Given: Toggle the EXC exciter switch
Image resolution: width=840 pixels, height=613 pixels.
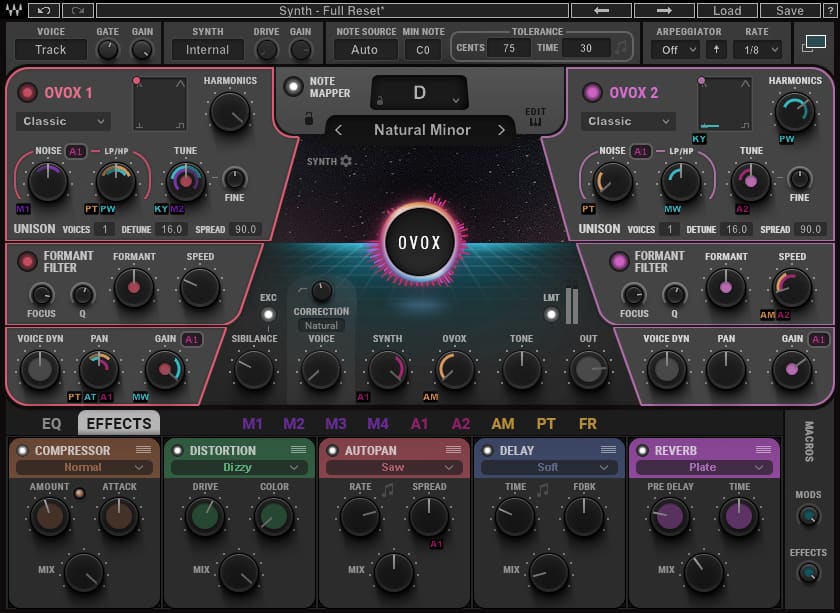Looking at the screenshot, I should 266,314.
